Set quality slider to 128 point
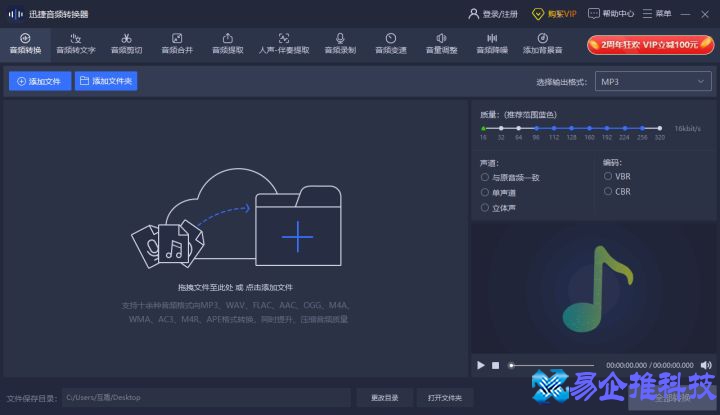 (571, 129)
